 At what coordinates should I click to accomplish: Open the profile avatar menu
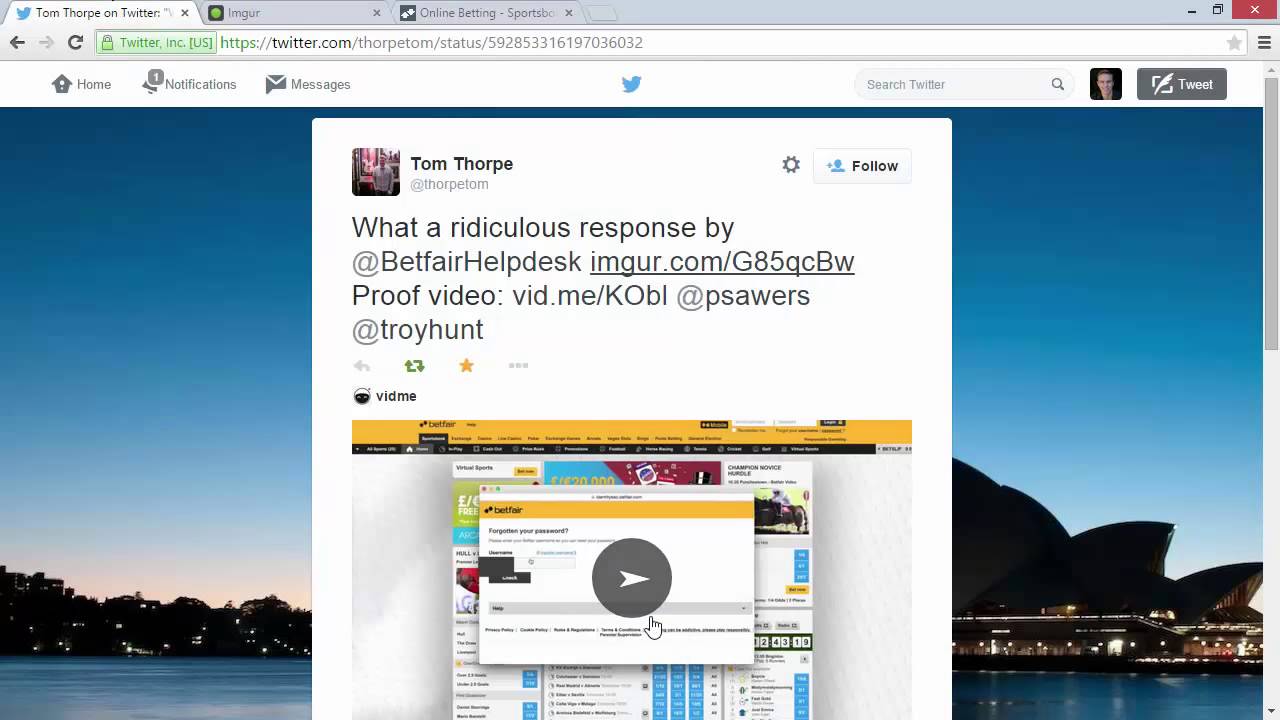click(x=1106, y=84)
